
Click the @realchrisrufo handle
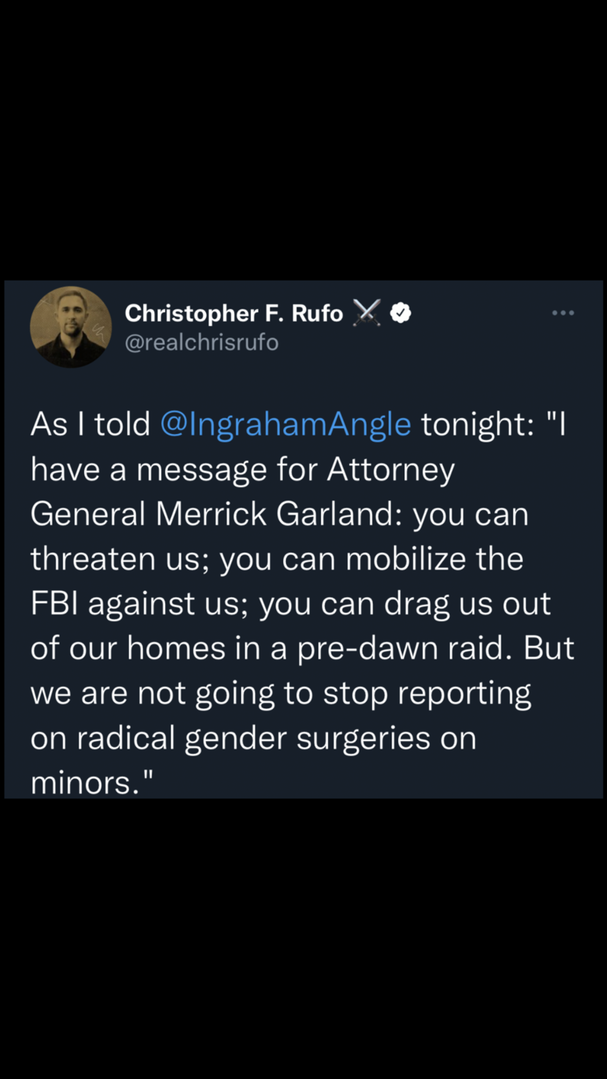(x=201, y=343)
